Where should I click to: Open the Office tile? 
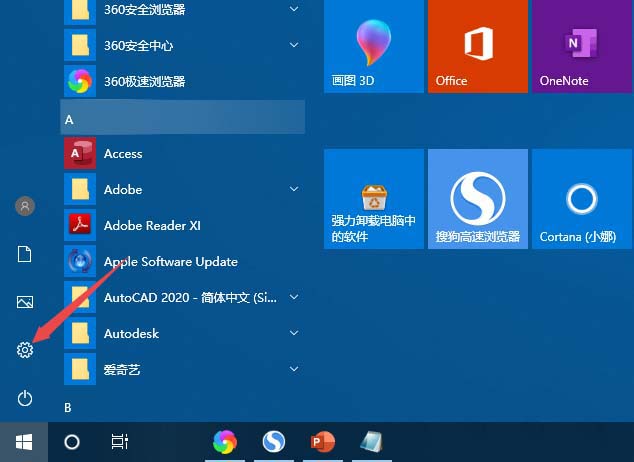tap(478, 46)
